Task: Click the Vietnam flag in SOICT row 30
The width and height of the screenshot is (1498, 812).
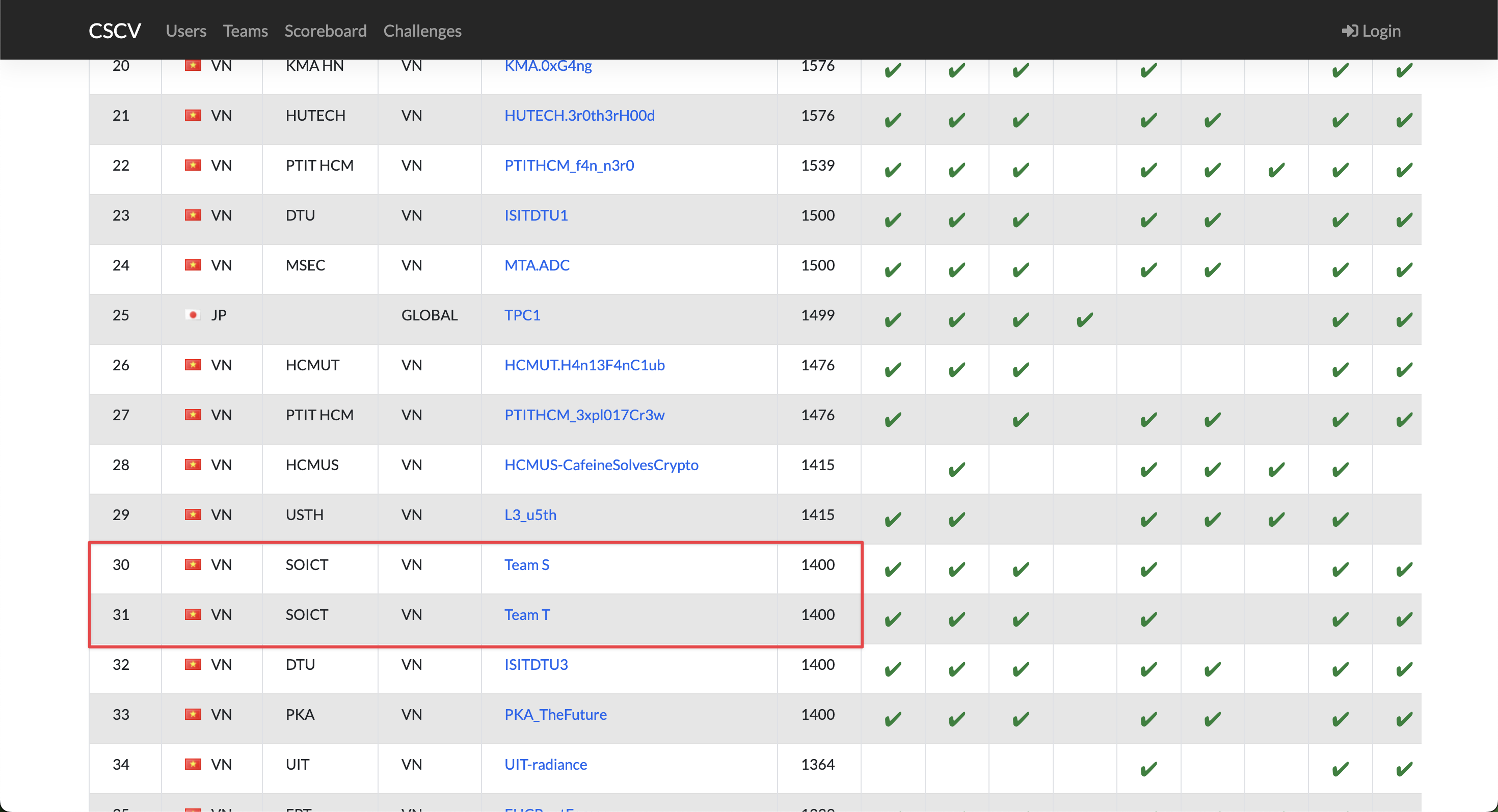Action: click(x=193, y=564)
